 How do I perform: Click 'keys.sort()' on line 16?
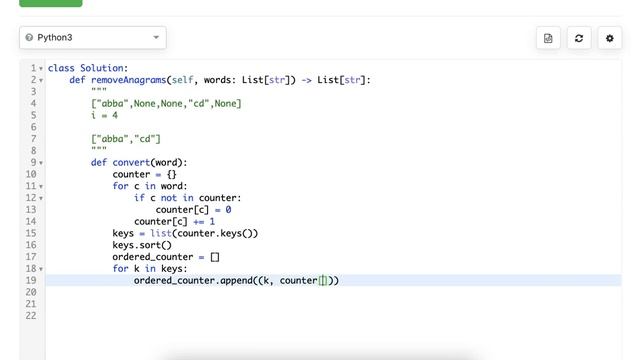tap(142, 245)
